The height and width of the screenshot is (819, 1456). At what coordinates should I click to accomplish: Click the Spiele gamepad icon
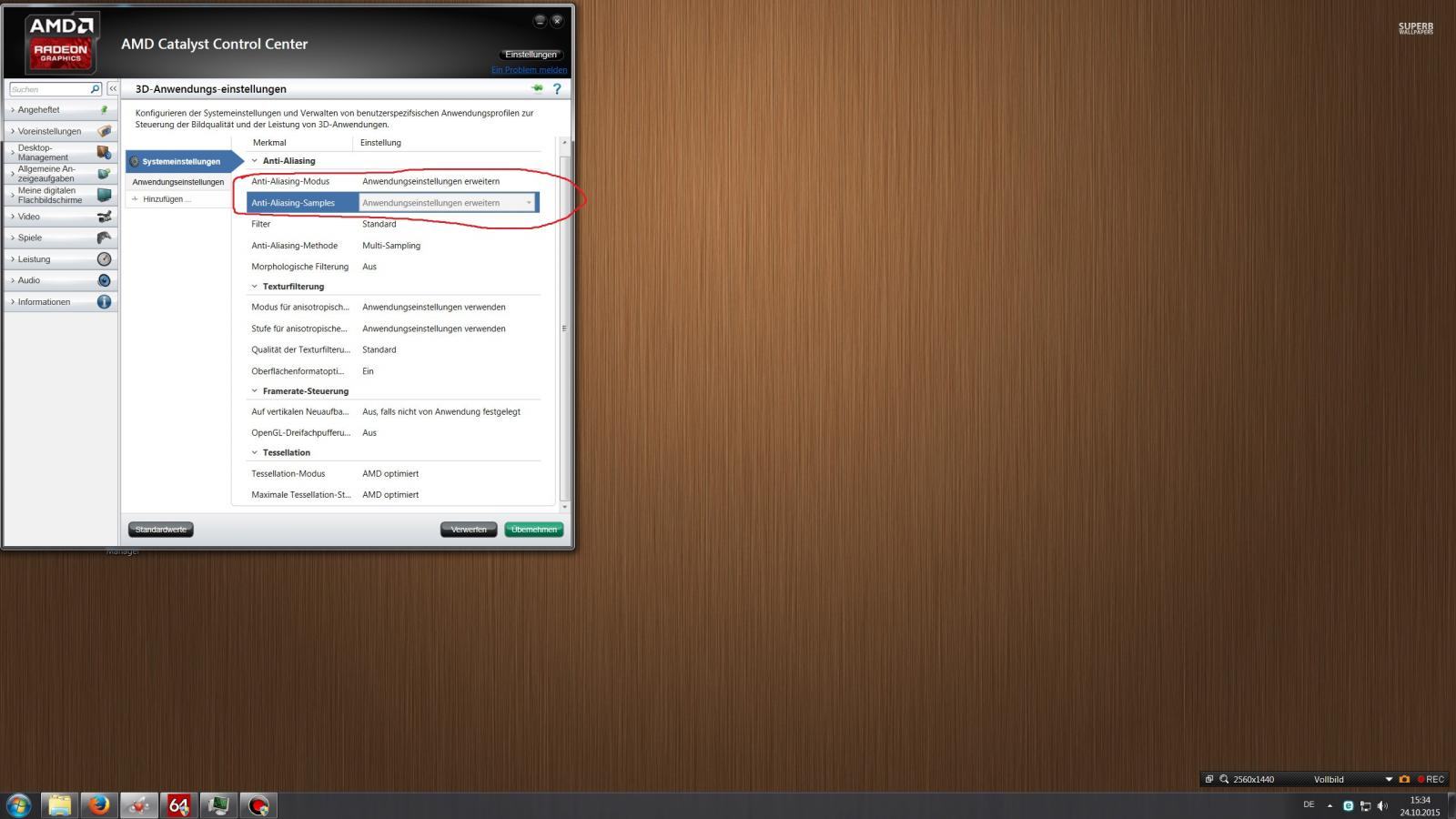(x=104, y=238)
